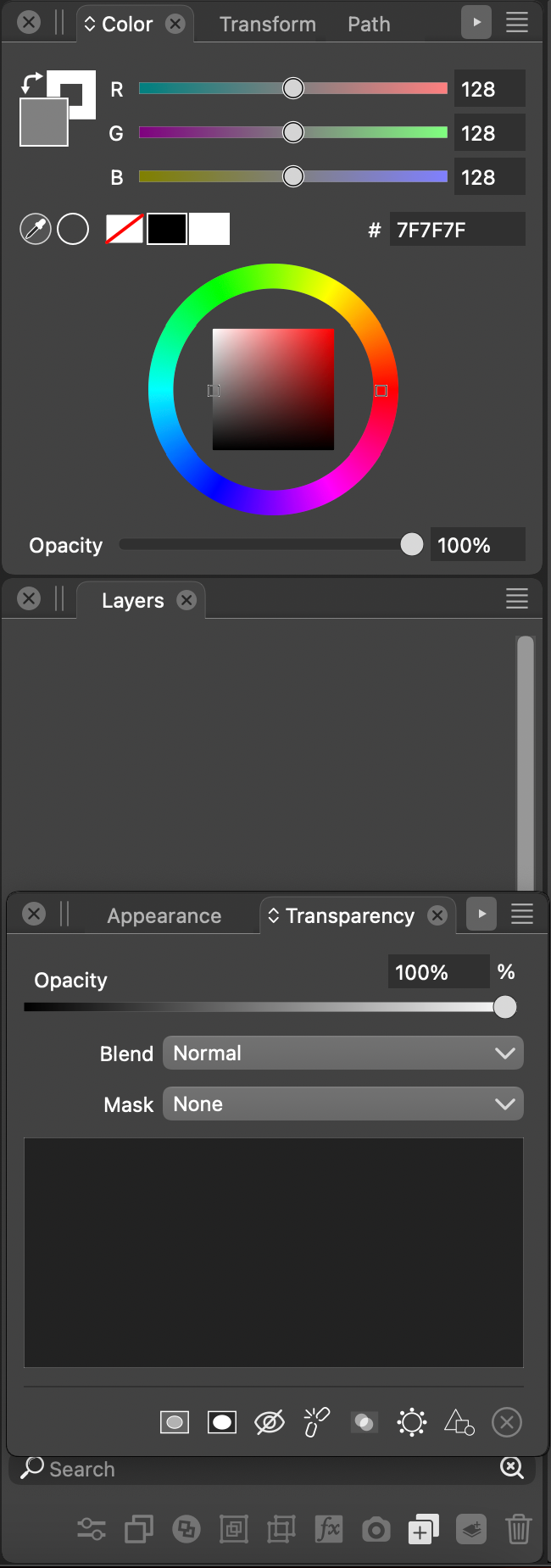Switch to the Appearance tab
The image size is (551, 1568).
pos(164,916)
